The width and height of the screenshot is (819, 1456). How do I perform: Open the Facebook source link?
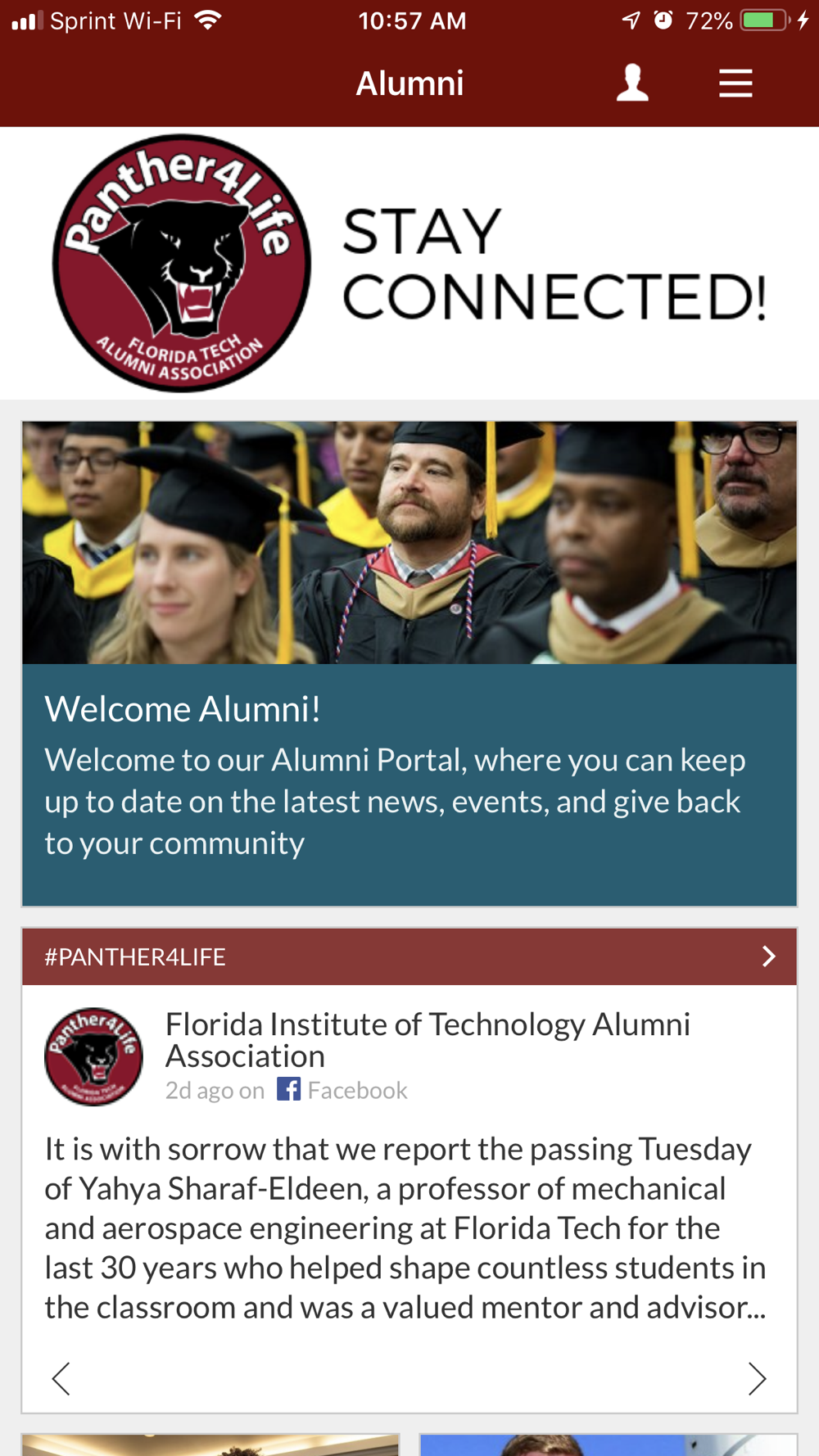357,1091
